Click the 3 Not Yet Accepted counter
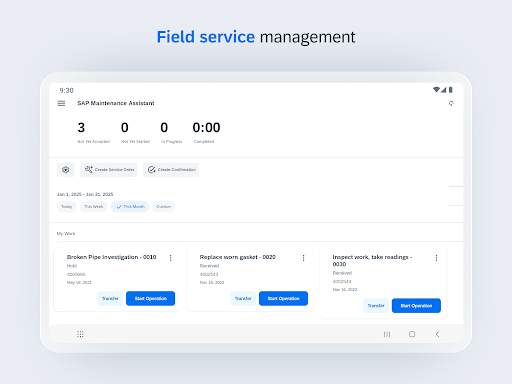The height and width of the screenshot is (384, 512). click(x=93, y=132)
